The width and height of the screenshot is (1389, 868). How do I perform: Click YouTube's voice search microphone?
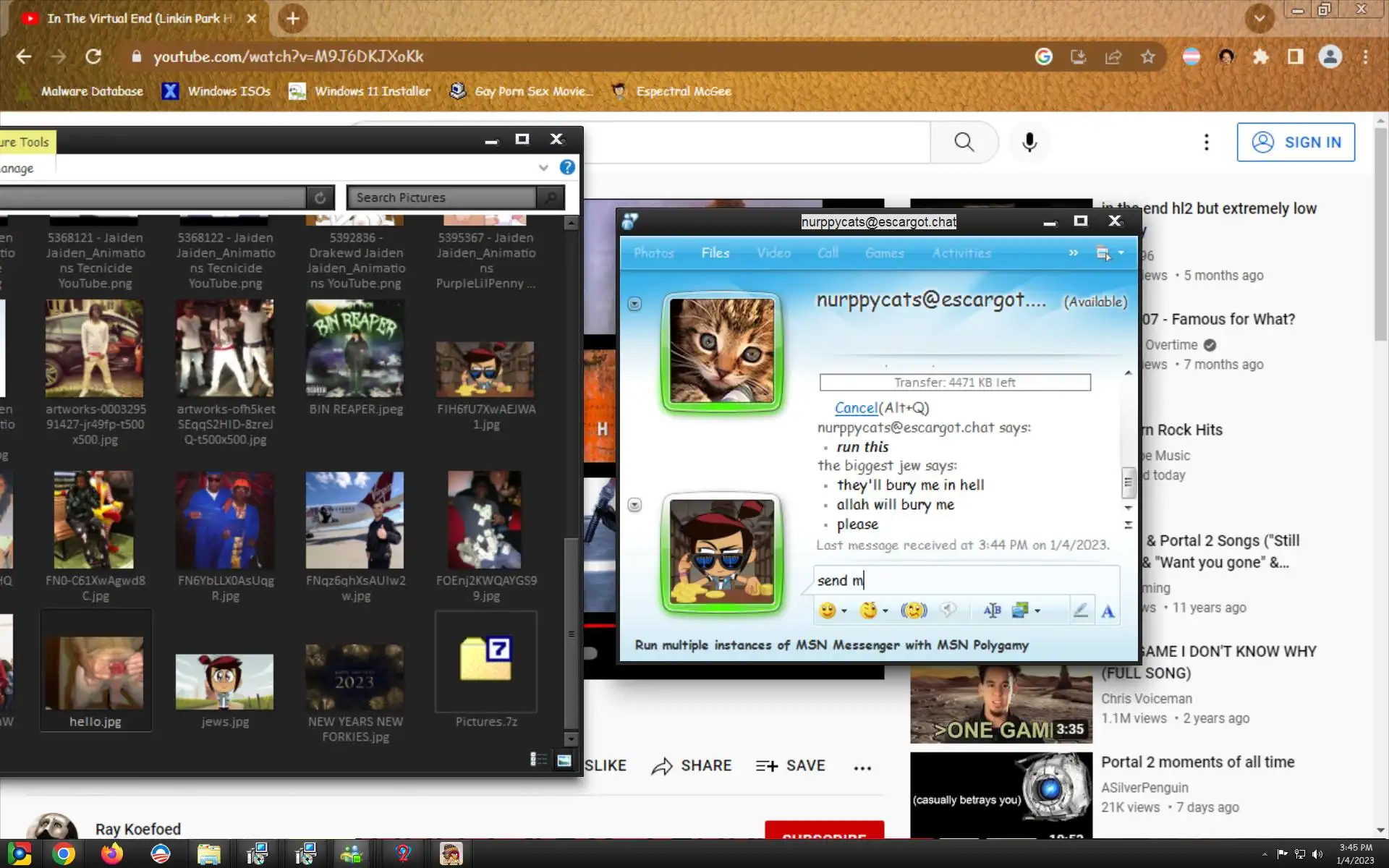tap(1029, 142)
